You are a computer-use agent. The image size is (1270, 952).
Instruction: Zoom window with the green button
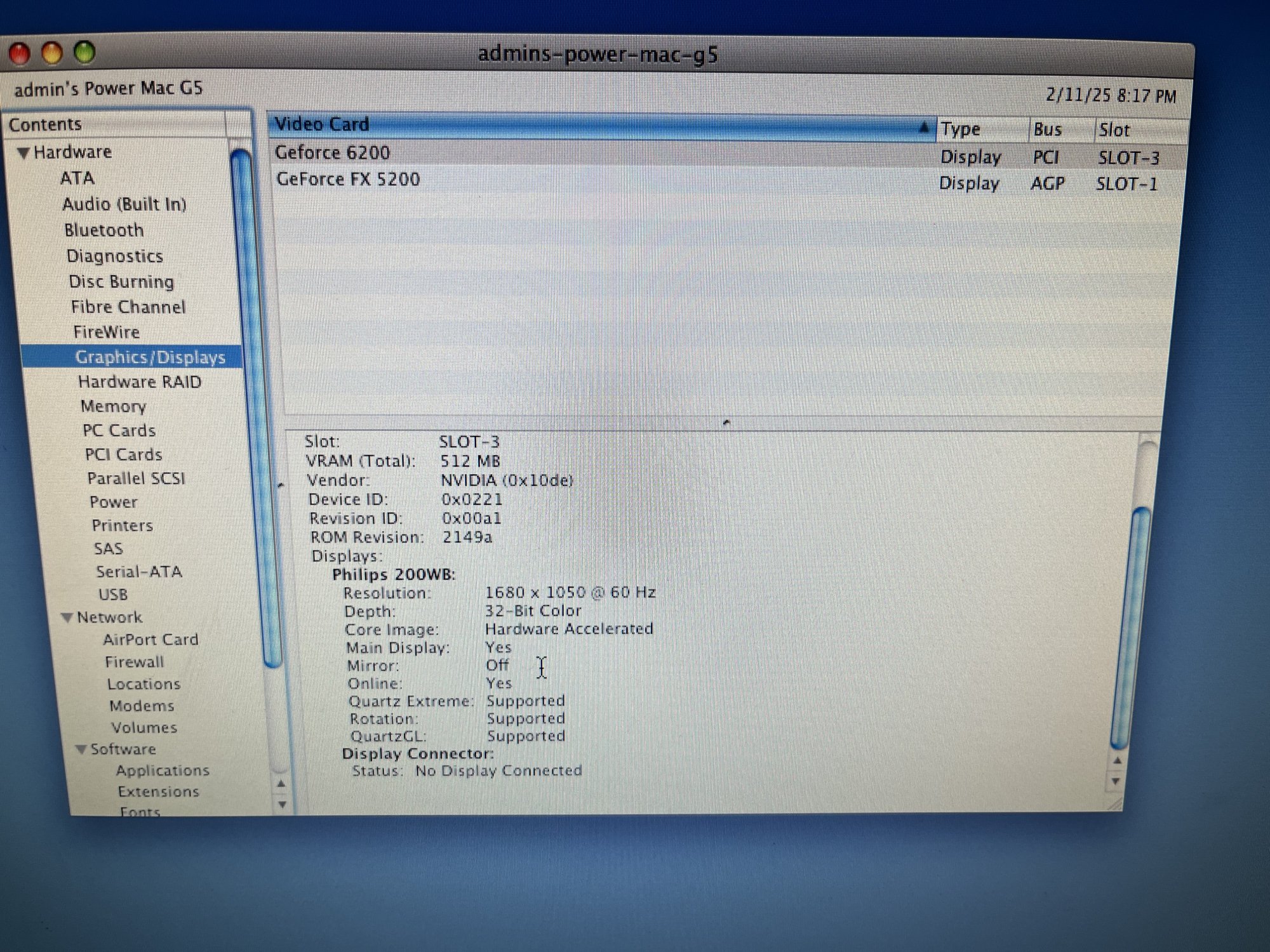click(x=84, y=53)
